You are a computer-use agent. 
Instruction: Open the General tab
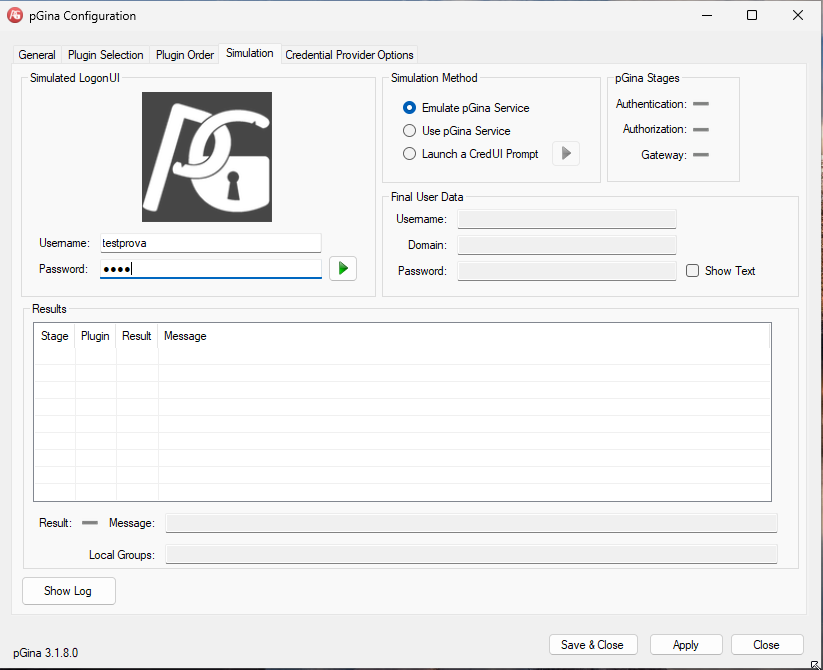click(37, 55)
